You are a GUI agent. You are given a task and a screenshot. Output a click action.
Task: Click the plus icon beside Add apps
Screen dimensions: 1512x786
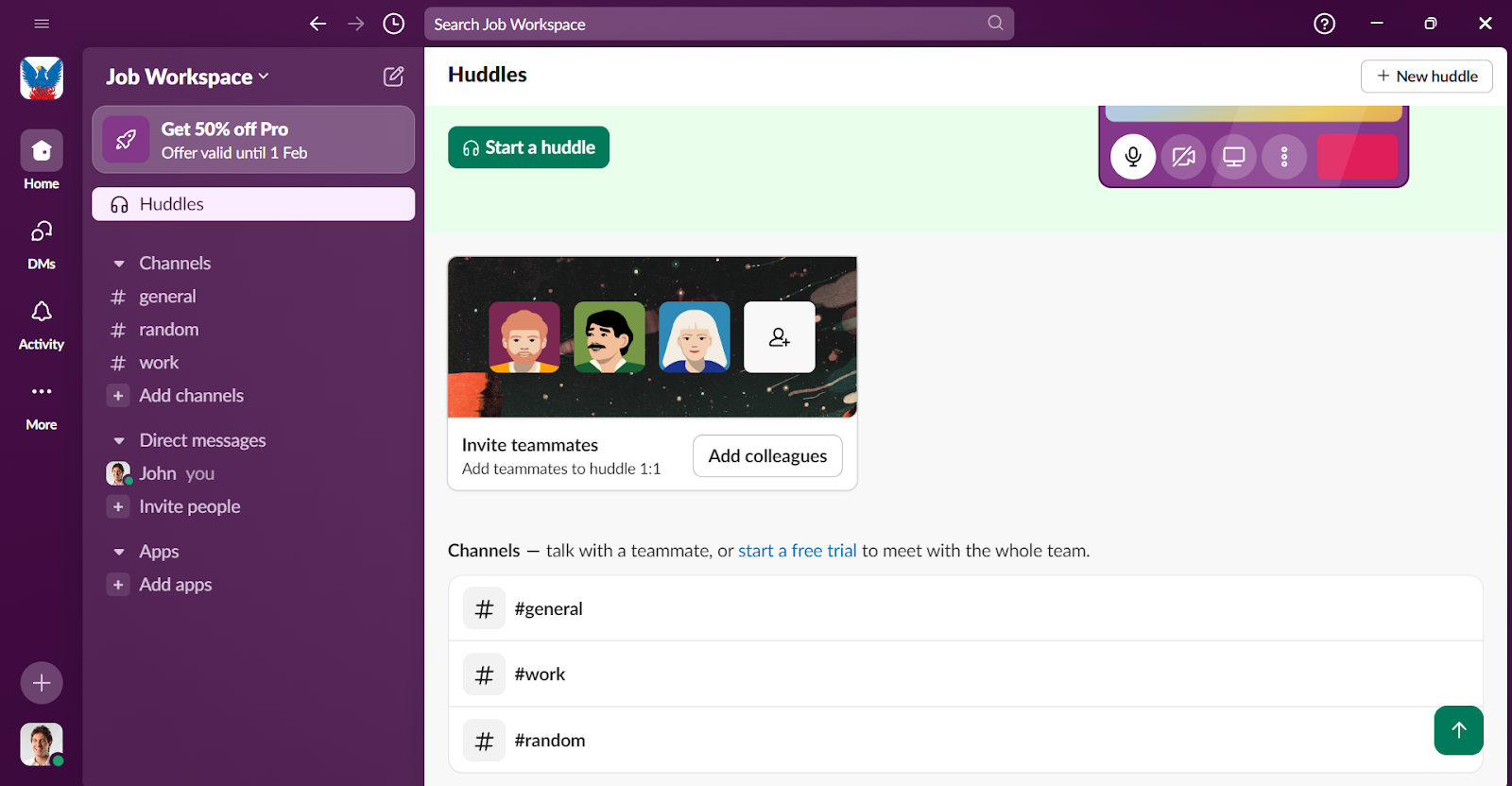pyautogui.click(x=118, y=585)
